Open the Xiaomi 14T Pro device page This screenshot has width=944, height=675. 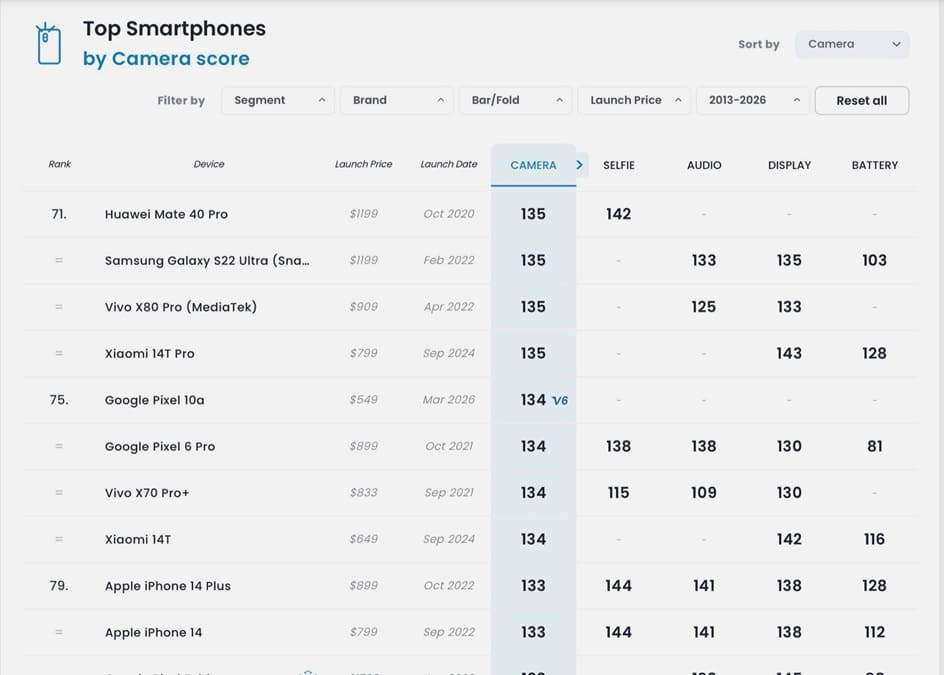click(150, 354)
